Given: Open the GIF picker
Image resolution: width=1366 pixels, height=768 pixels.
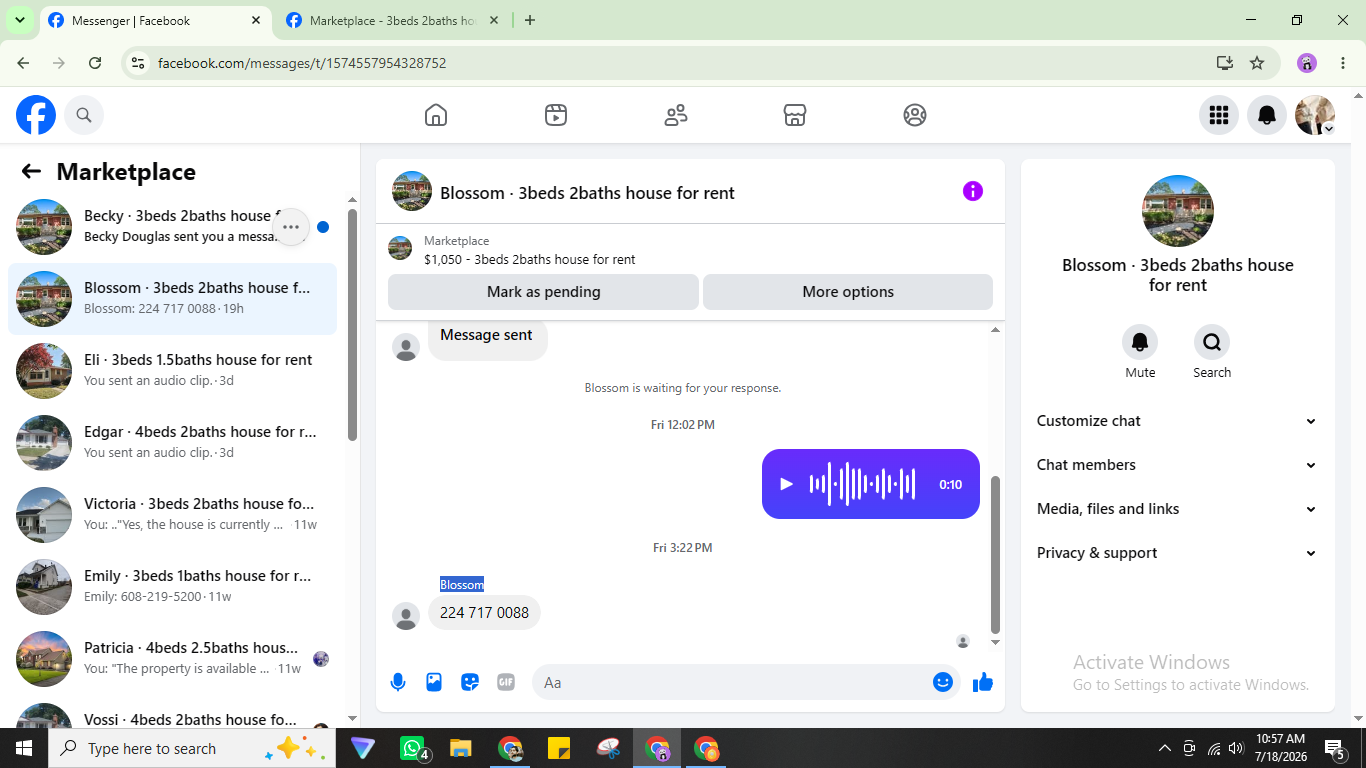Looking at the screenshot, I should 506,682.
